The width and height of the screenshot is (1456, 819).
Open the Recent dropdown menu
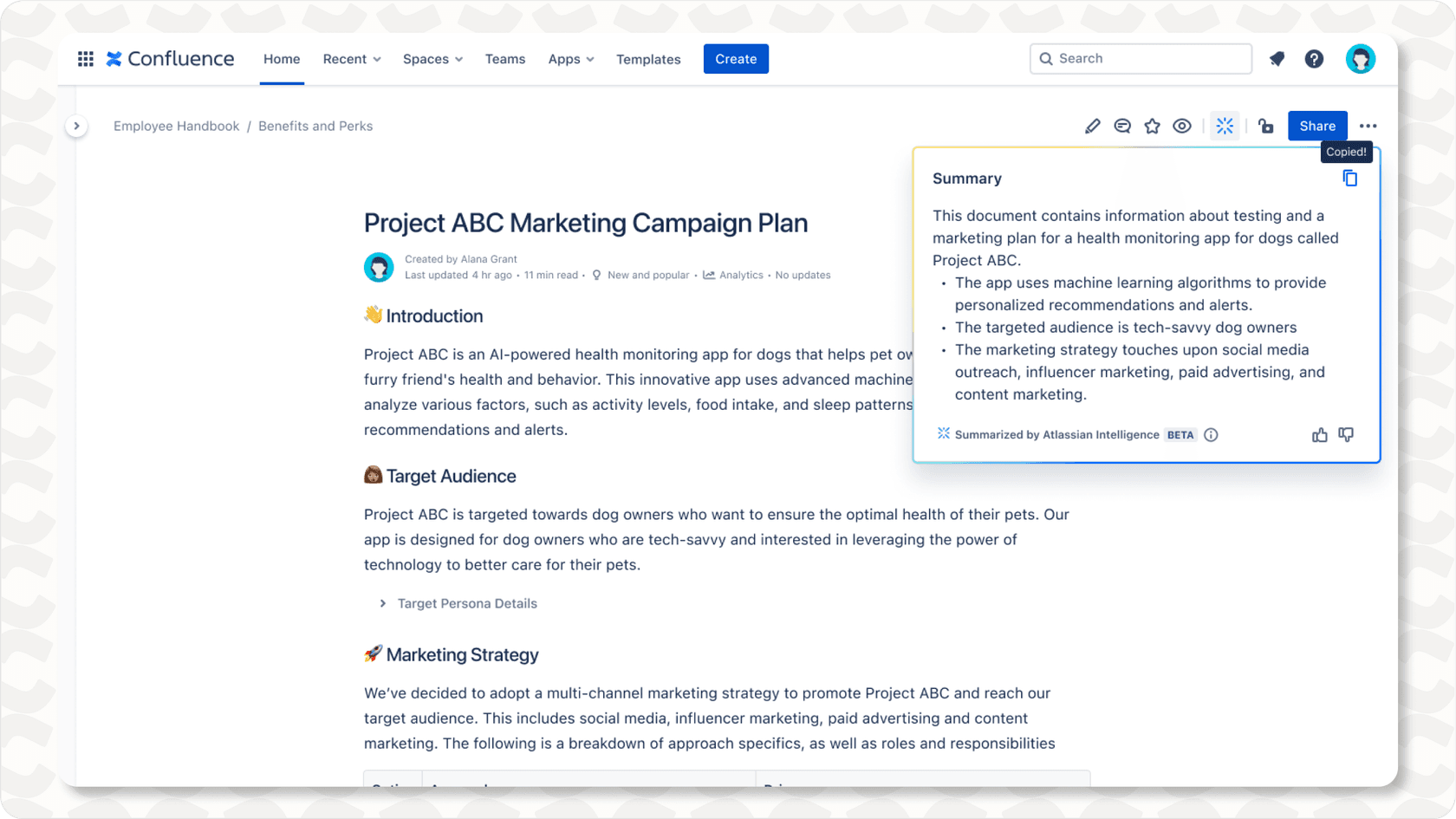[351, 59]
